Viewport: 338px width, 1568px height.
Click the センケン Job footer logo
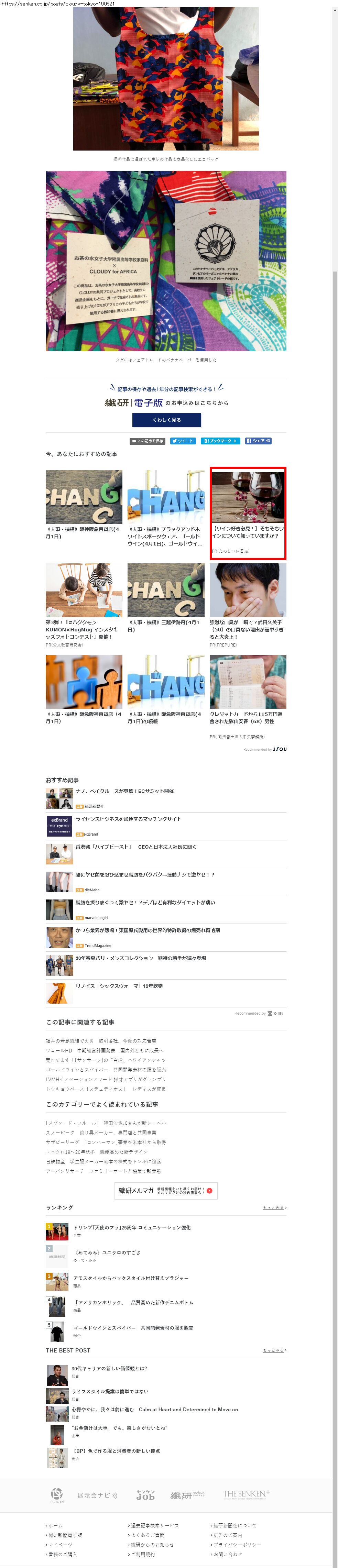[x=145, y=1495]
